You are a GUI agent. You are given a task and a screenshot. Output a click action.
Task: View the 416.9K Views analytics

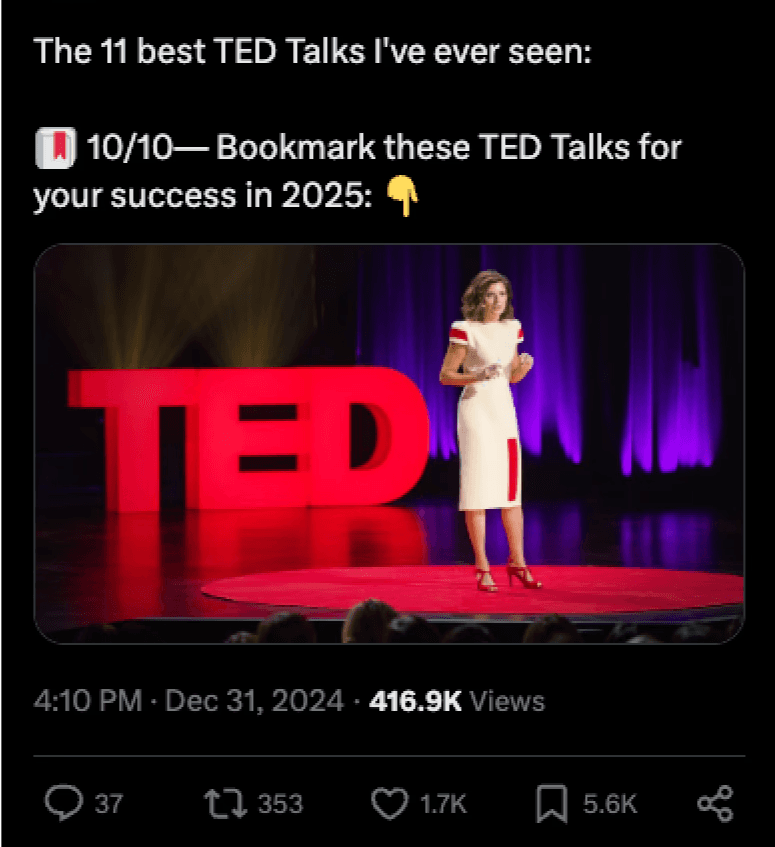pyautogui.click(x=457, y=701)
